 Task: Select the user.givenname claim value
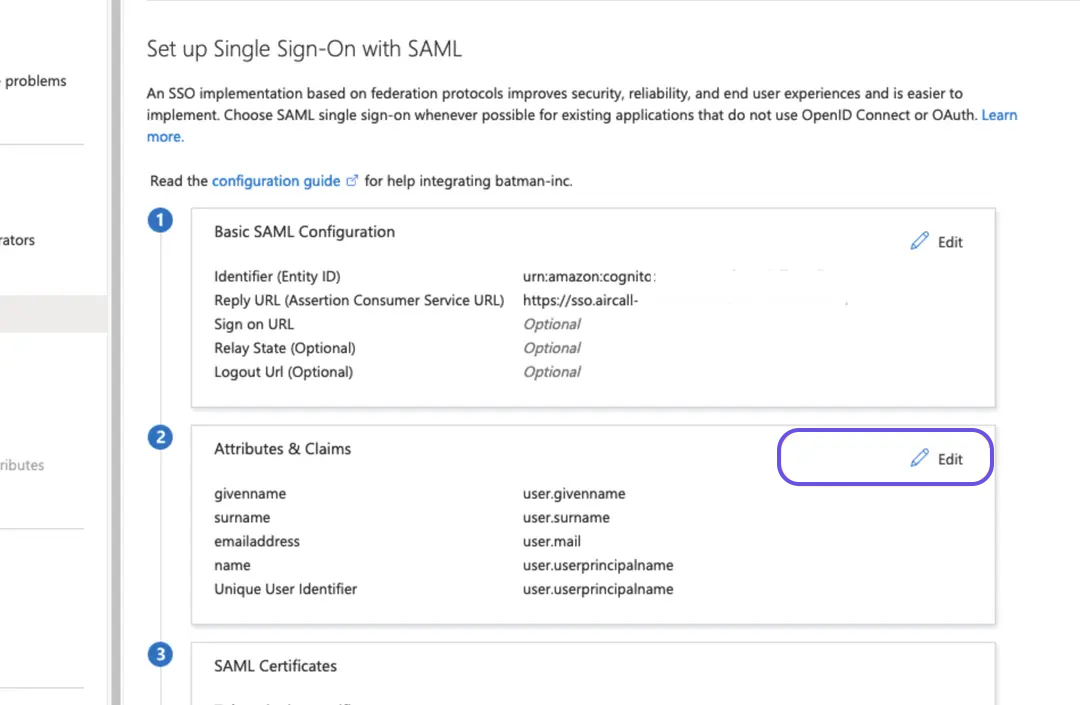[x=574, y=493]
